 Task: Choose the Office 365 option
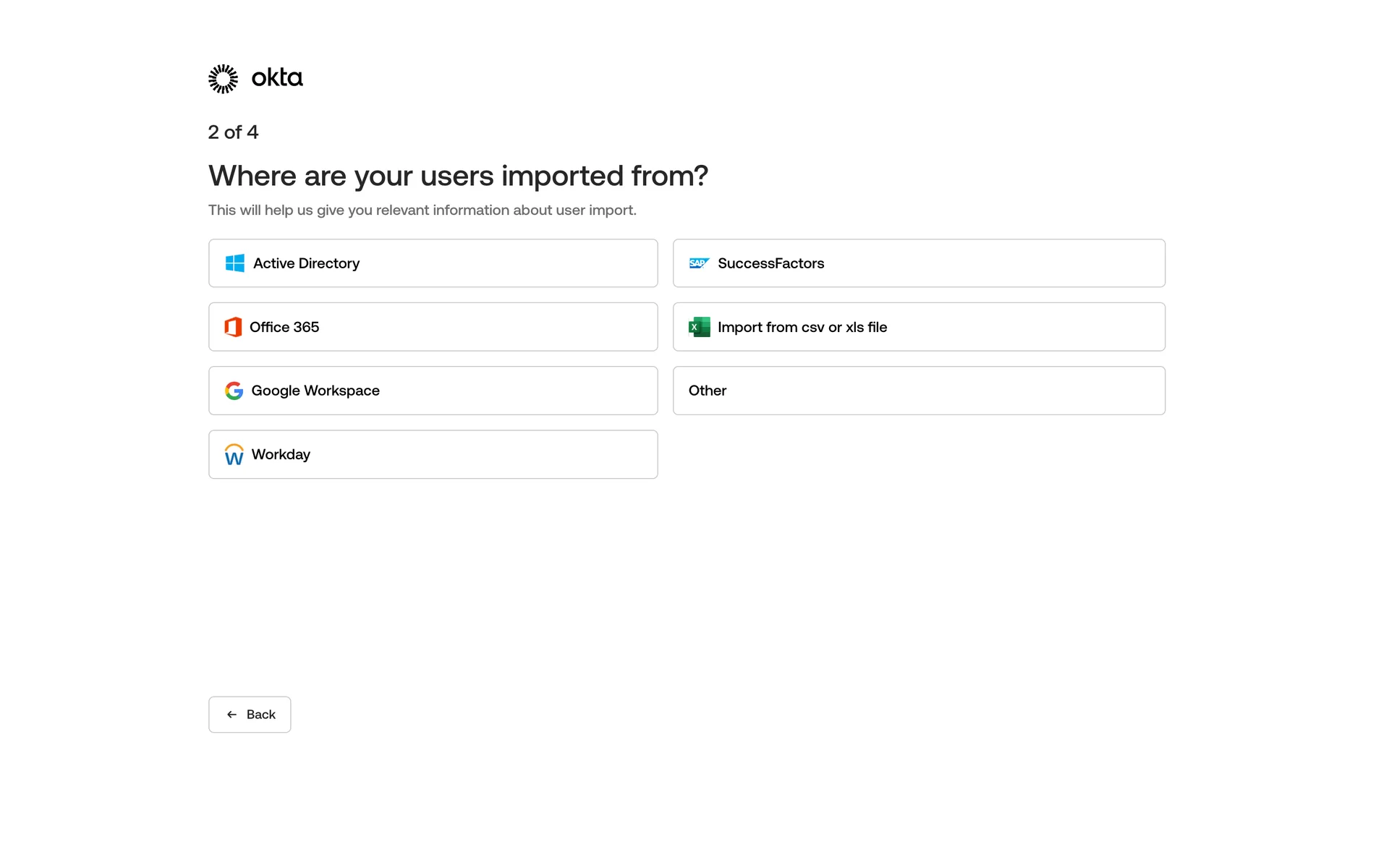tap(433, 327)
